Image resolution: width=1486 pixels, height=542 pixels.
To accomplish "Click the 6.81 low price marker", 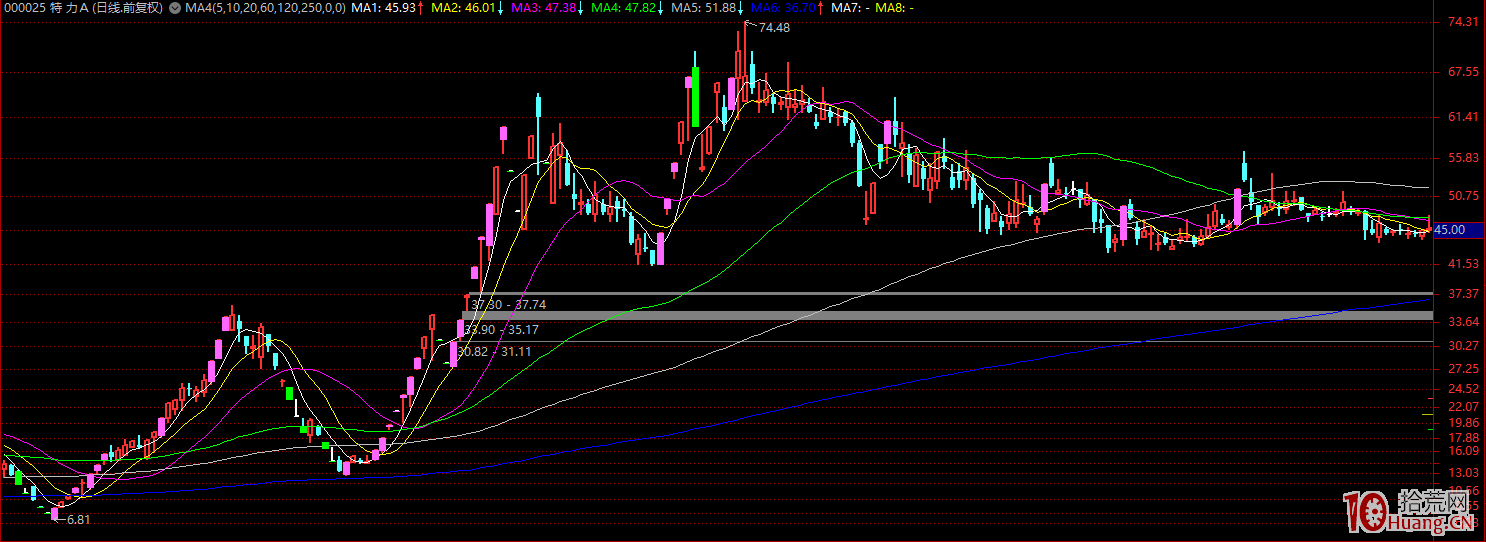I will point(78,520).
